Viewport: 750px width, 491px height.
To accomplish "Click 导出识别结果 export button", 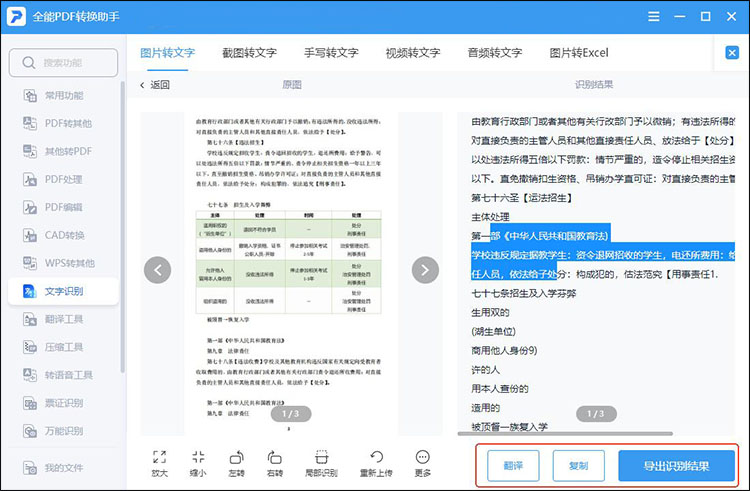I will pos(676,466).
